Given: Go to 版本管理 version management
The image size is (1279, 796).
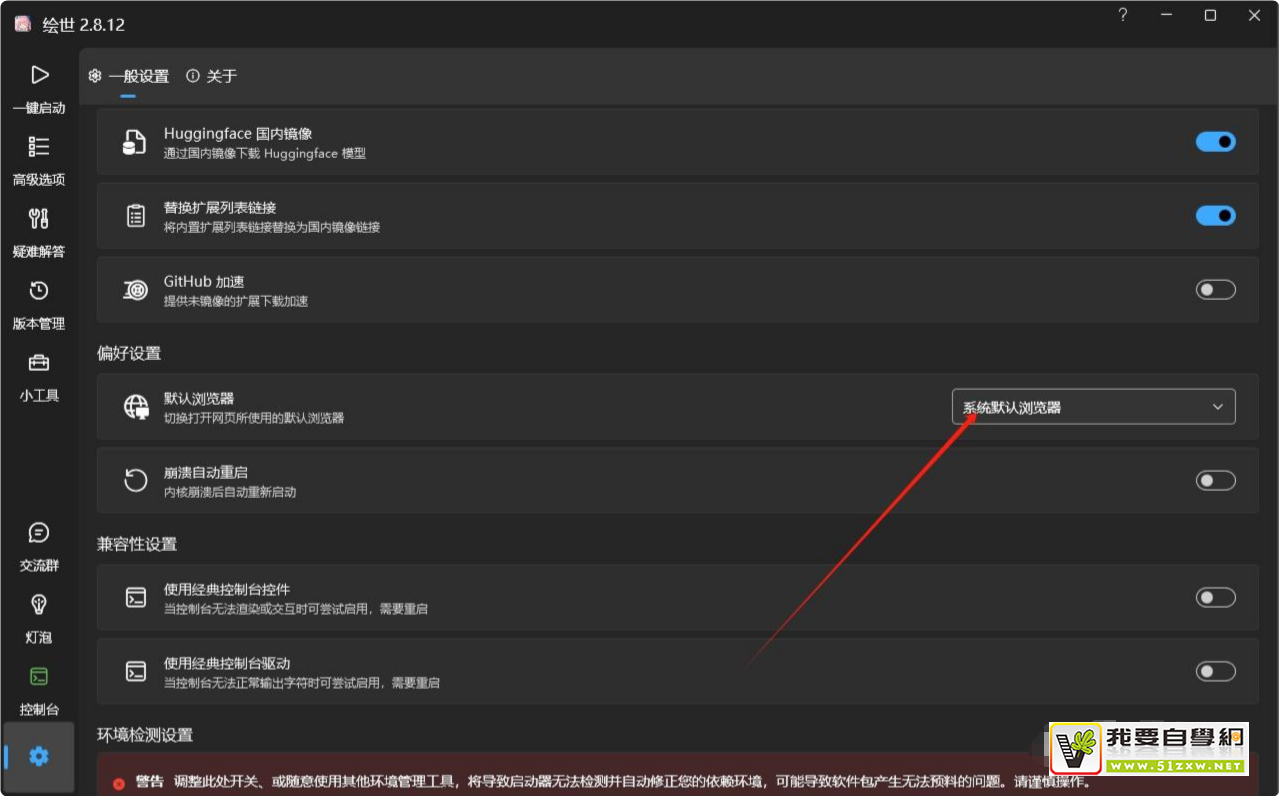Looking at the screenshot, I should coord(39,303).
